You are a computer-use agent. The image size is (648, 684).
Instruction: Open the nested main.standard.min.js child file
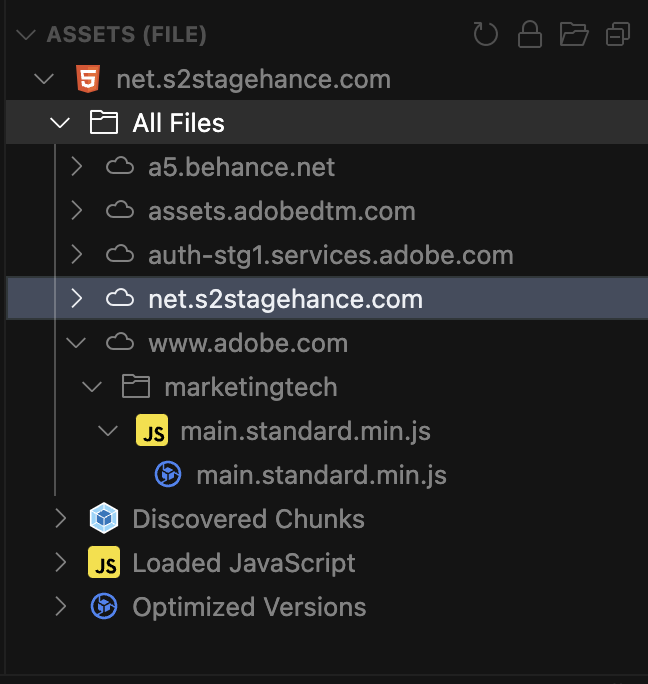(320, 475)
